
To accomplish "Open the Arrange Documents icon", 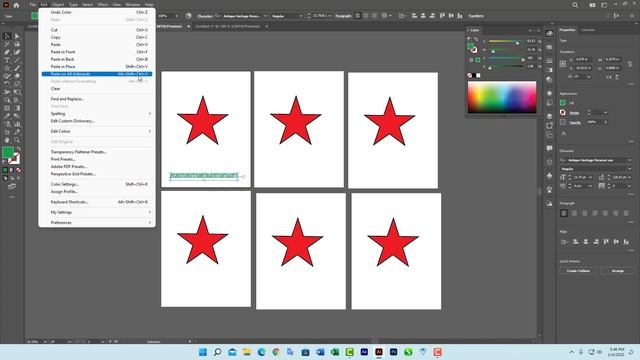I will click(592, 5).
